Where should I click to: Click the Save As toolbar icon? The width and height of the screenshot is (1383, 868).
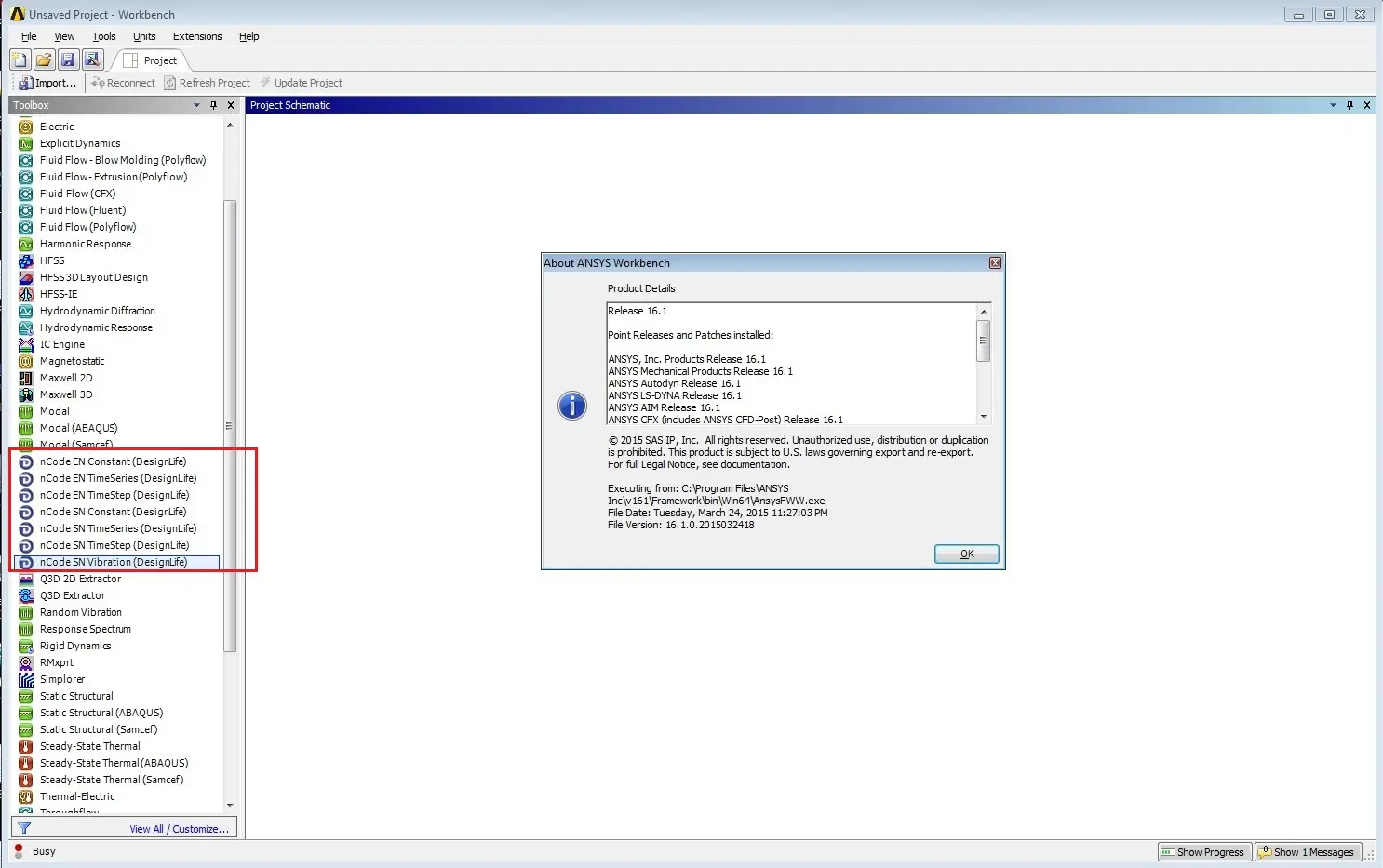tap(92, 60)
